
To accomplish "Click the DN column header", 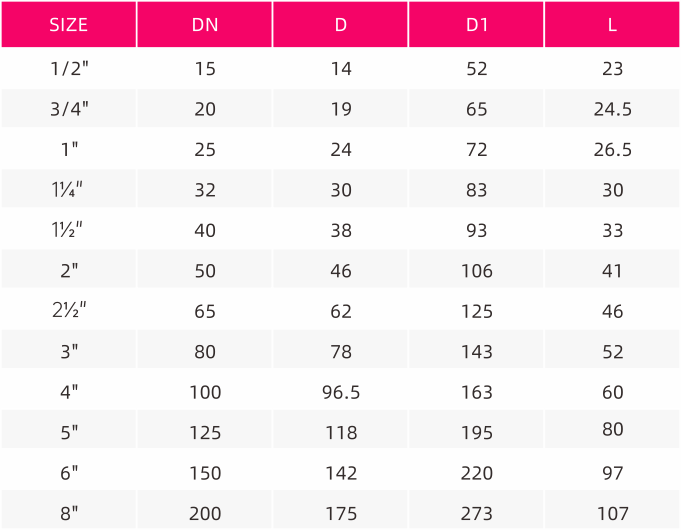I will 205,25.
